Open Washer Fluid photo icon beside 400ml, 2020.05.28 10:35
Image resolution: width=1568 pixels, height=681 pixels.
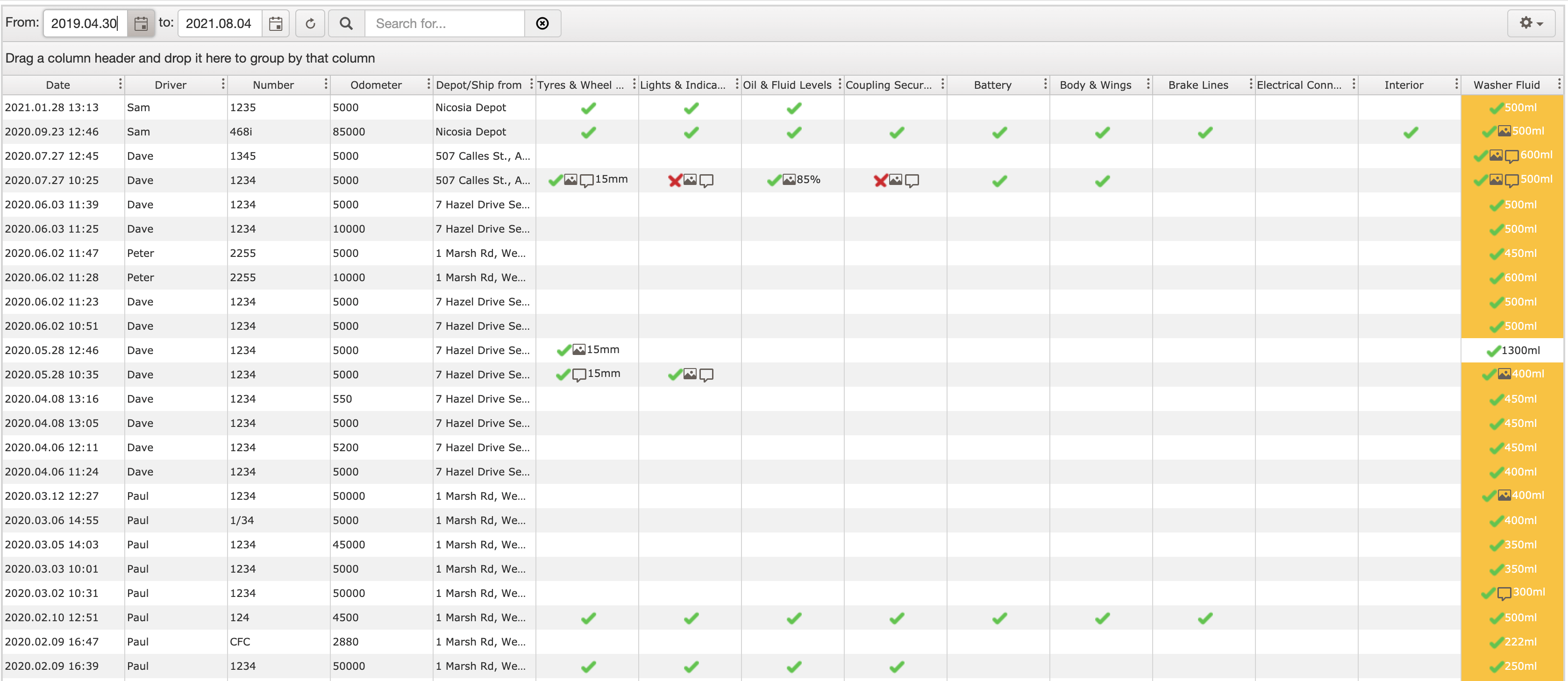[x=1504, y=374]
